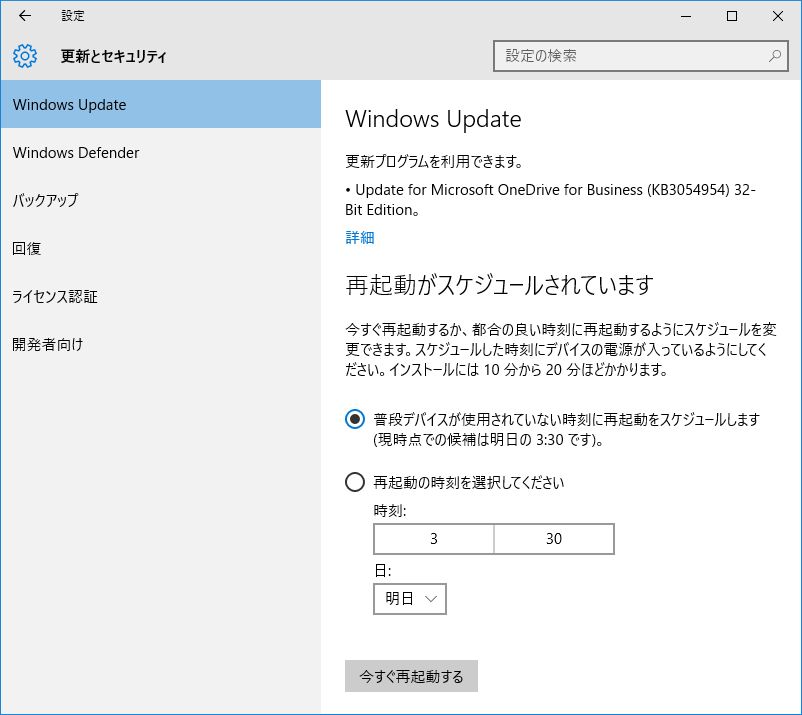Viewport: 802px width, 715px height.
Task: Click the minute field showing 30
Action: (554, 539)
